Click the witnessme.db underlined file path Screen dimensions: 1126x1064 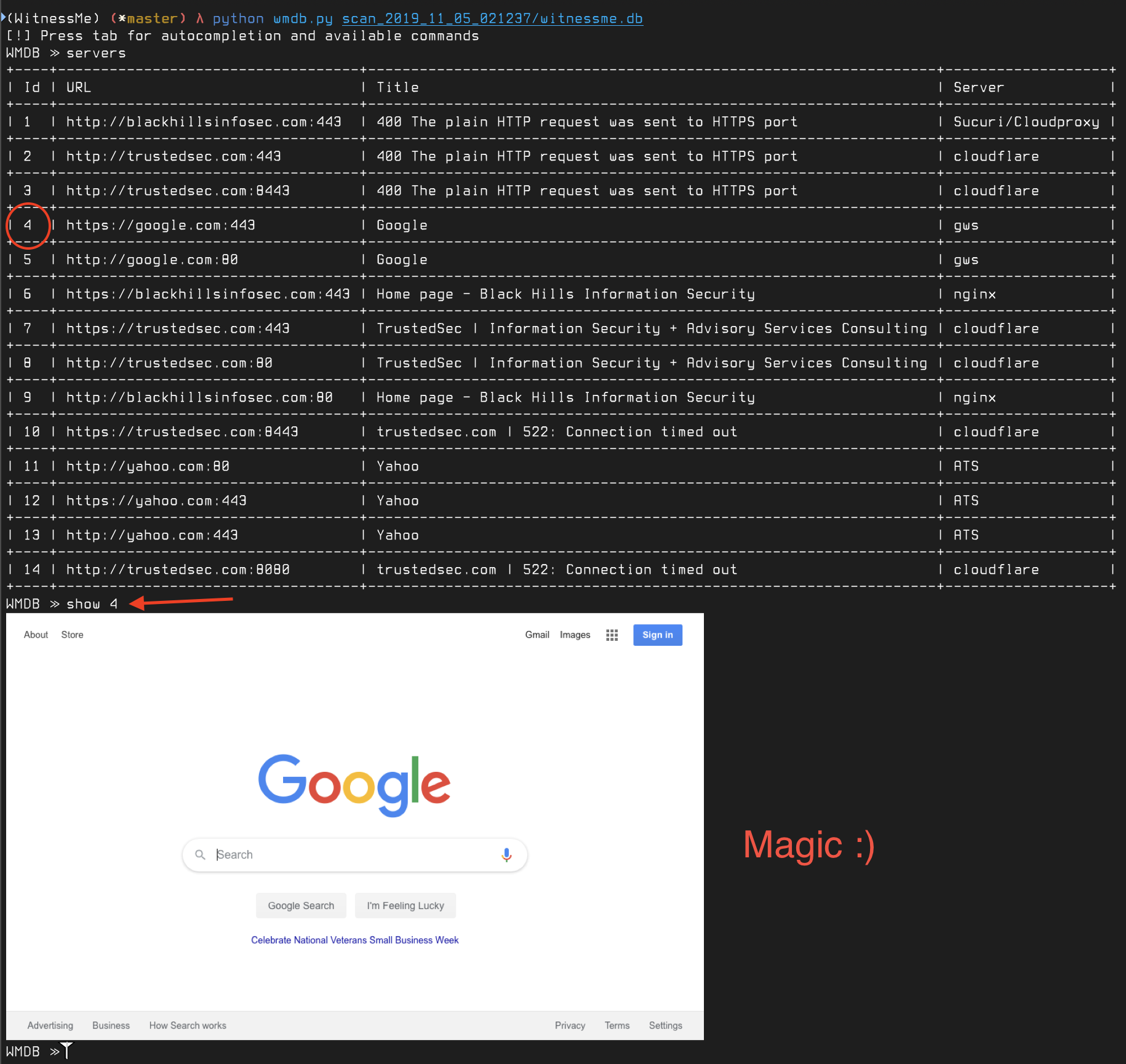coord(493,18)
